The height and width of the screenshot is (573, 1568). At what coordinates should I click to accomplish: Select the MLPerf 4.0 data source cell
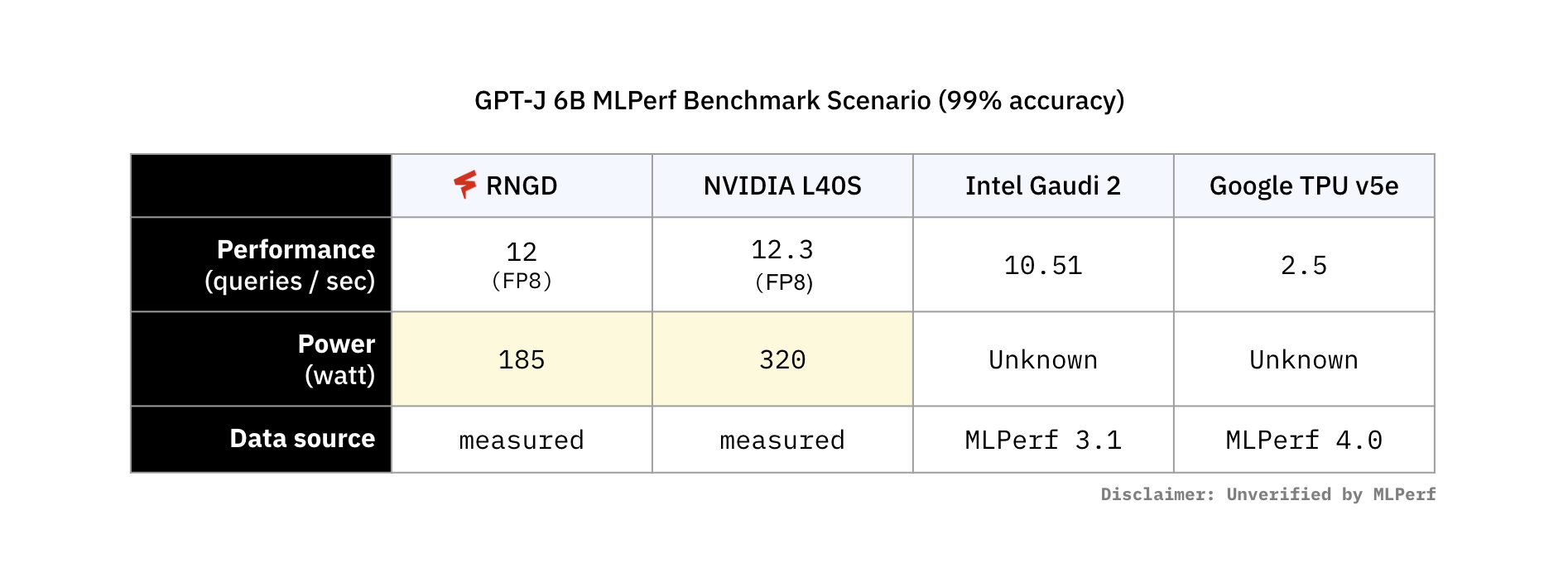coord(1303,440)
